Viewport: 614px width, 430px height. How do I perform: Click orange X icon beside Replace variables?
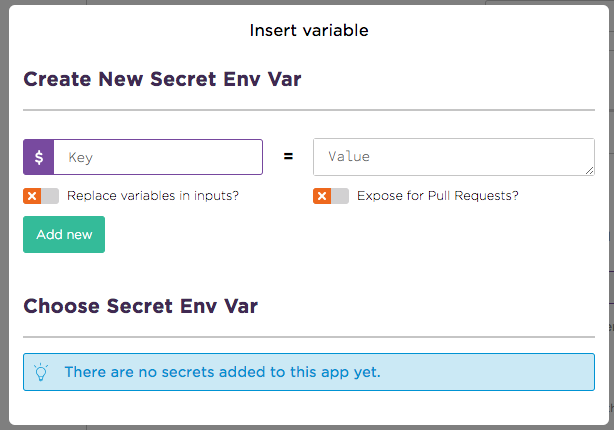coord(32,196)
